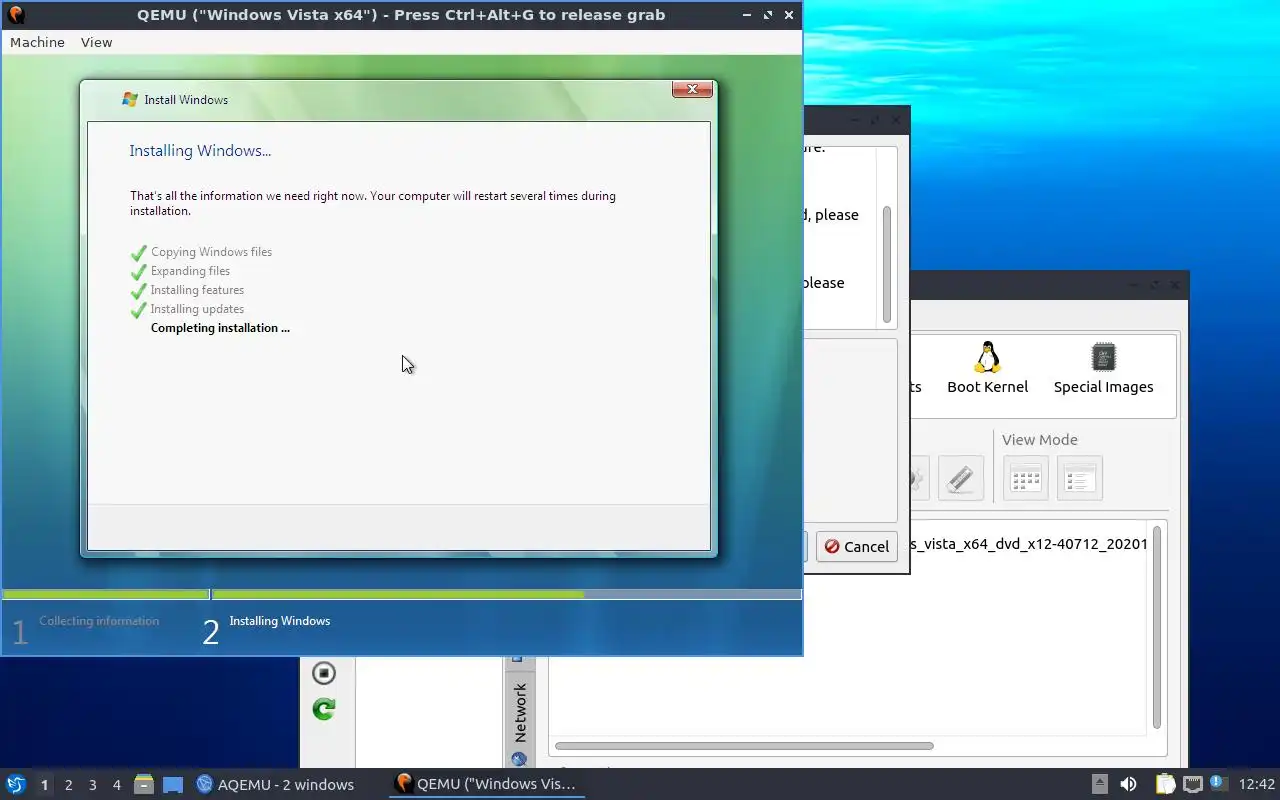Click the Collecting information progress bar
1280x800 pixels.
click(105, 594)
